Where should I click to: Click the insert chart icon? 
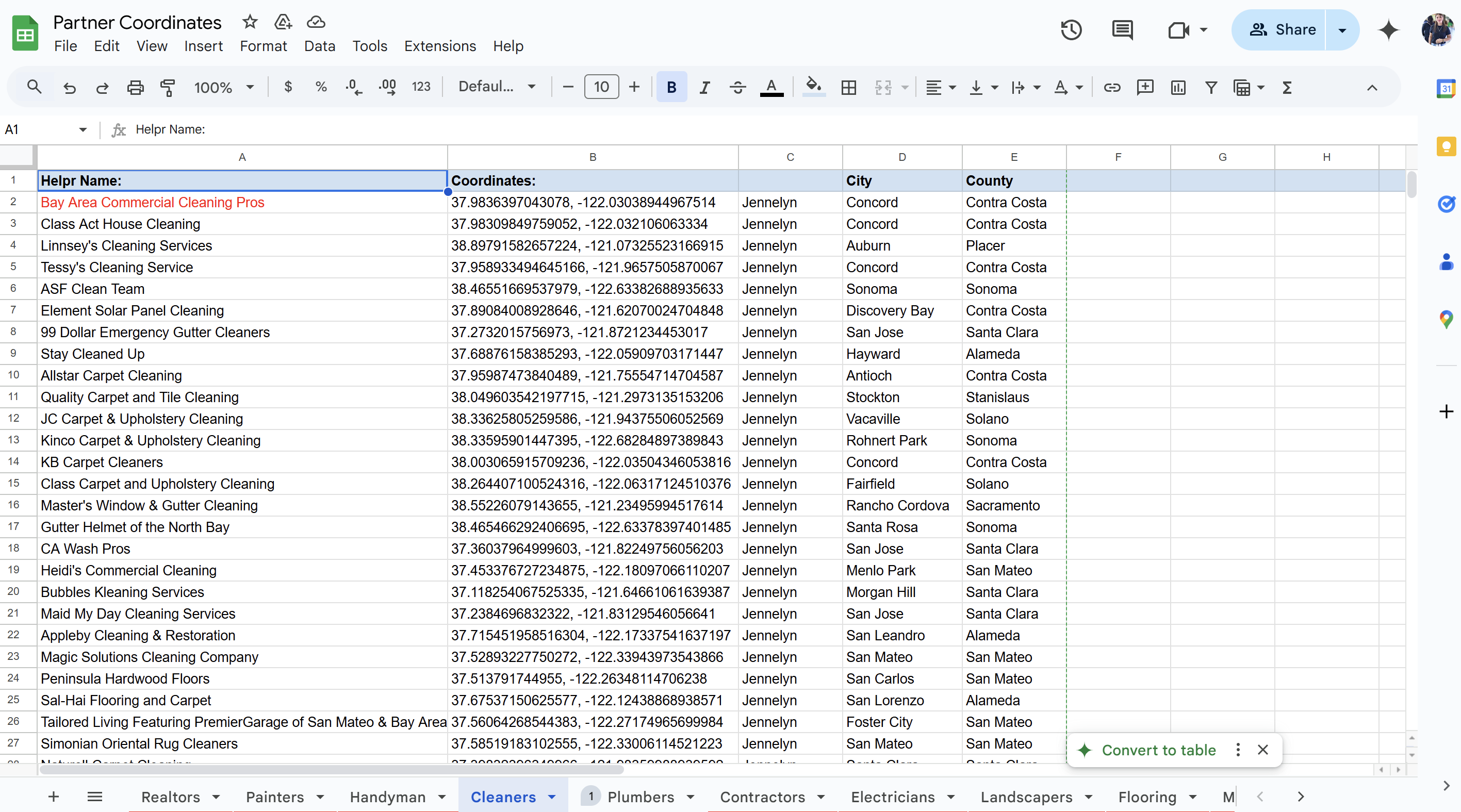tap(1178, 87)
